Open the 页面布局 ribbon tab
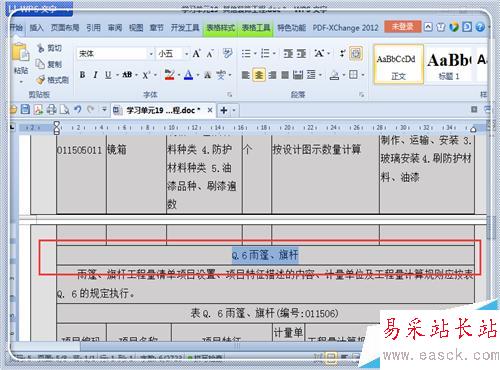Image resolution: width=500 pixels, height=370 pixels. [x=65, y=28]
